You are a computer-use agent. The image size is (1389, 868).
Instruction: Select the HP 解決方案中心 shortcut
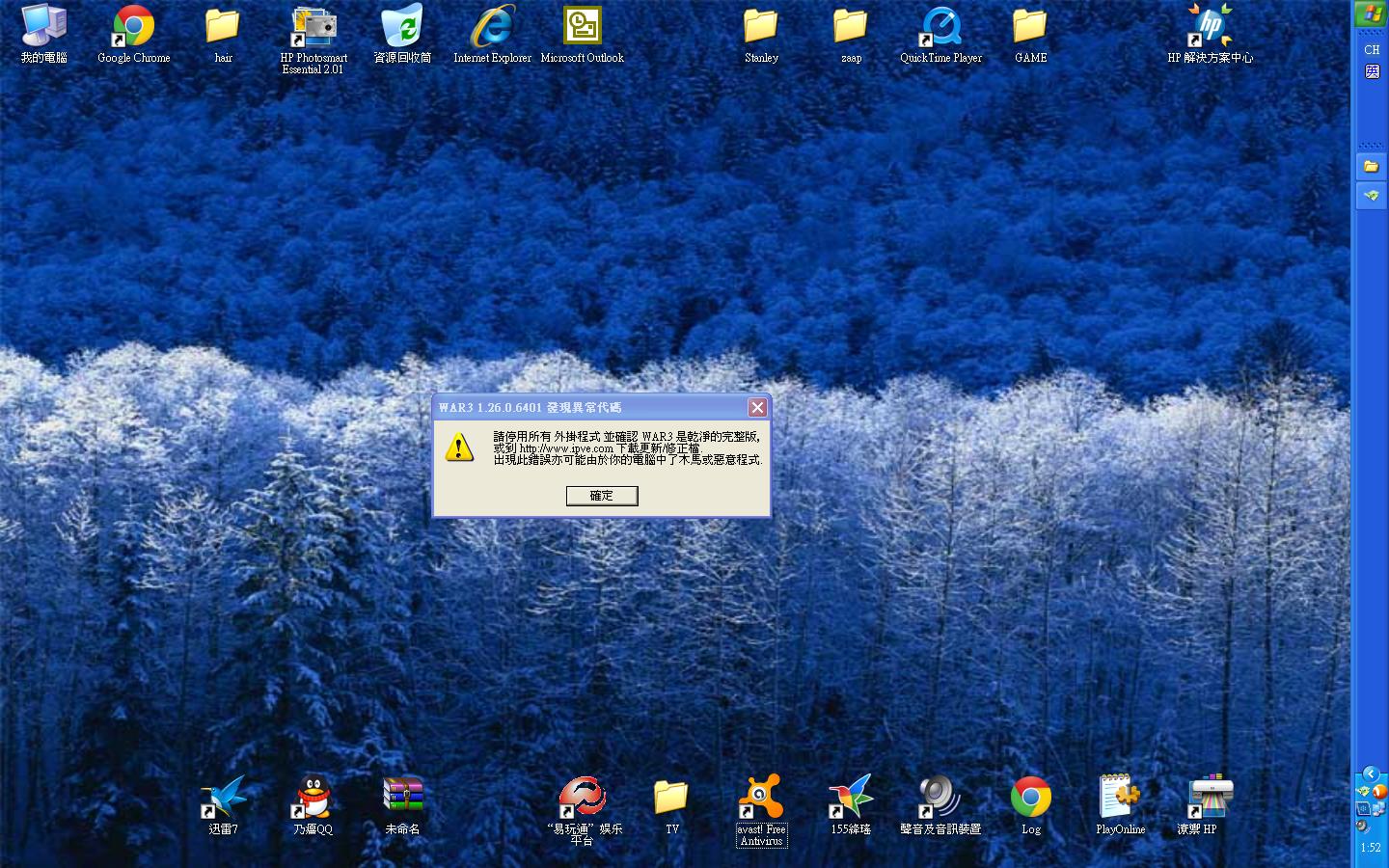[x=1210, y=34]
